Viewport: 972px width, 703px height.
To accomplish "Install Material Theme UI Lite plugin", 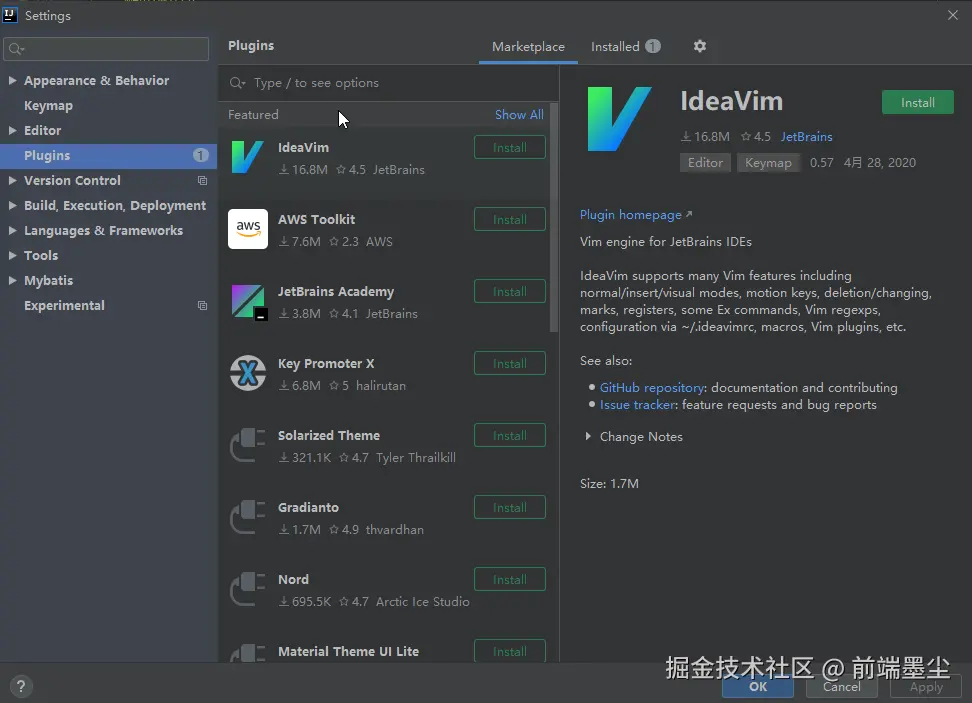I will click(x=510, y=651).
